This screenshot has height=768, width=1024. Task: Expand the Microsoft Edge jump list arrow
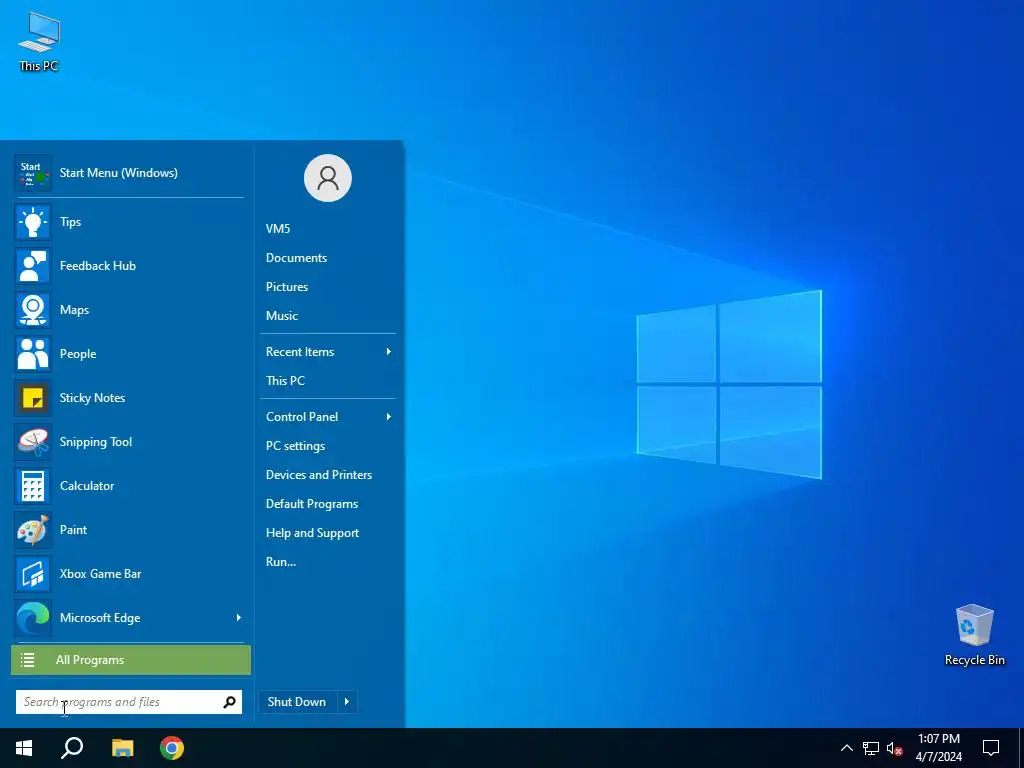[238, 618]
